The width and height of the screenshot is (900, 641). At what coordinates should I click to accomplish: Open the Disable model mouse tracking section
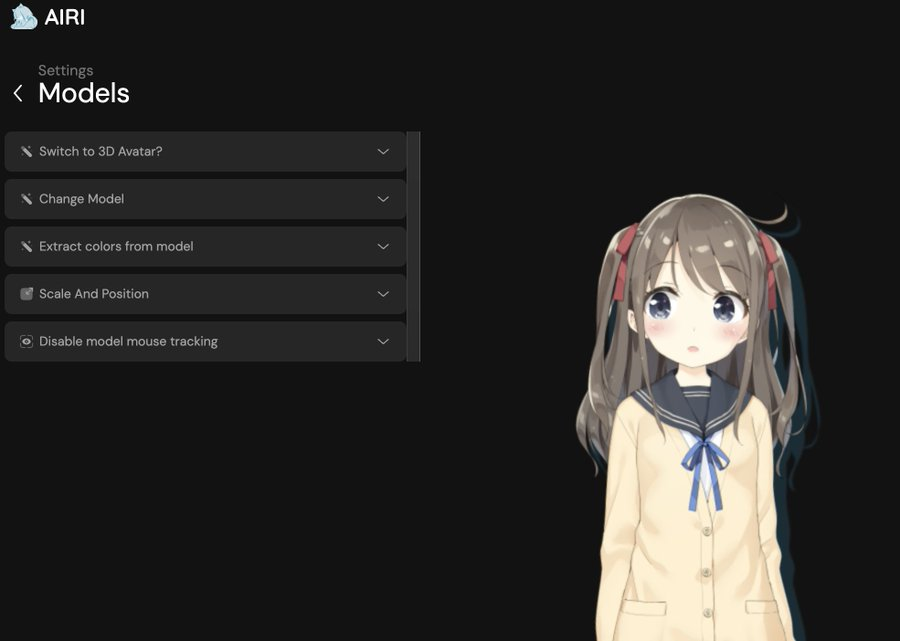tap(205, 341)
